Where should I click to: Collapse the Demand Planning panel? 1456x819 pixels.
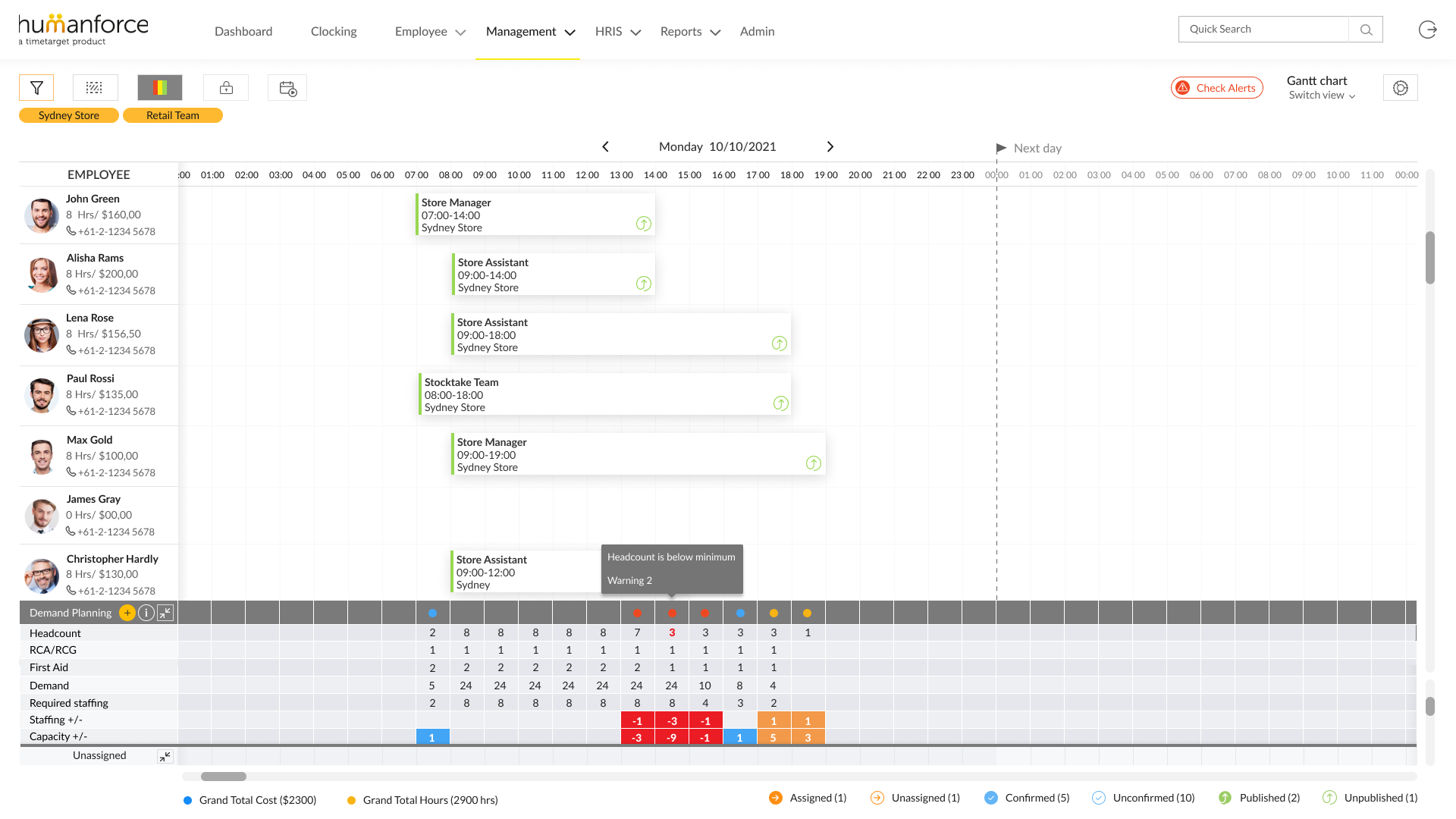pyautogui.click(x=165, y=613)
